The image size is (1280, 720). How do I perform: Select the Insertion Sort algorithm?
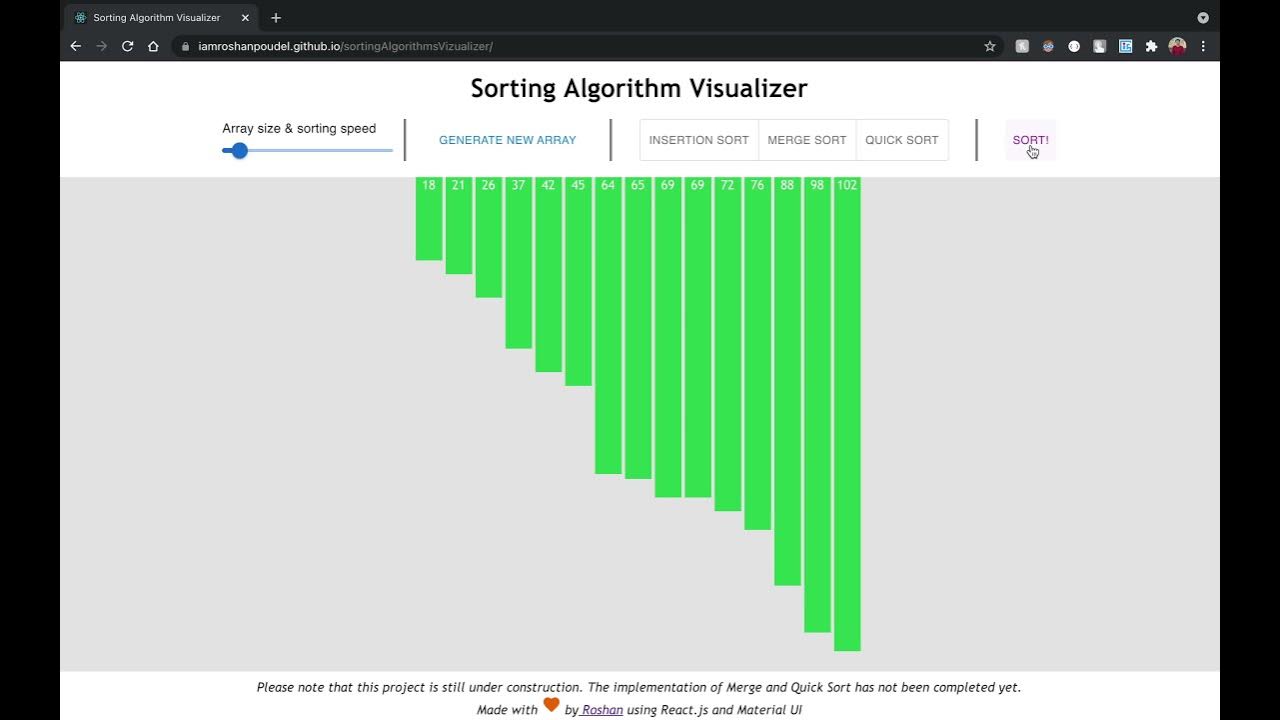click(698, 140)
